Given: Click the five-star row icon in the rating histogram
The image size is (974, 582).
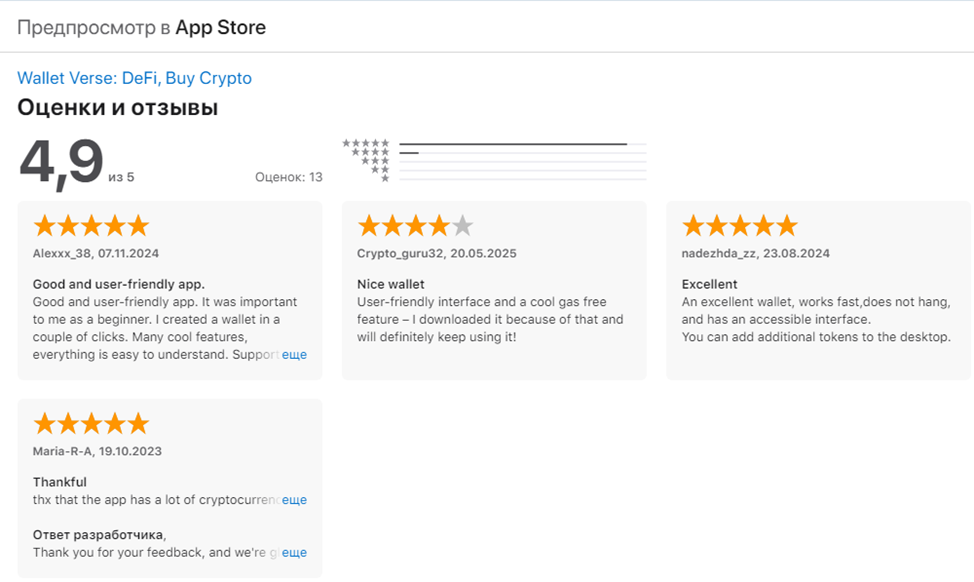Looking at the screenshot, I should (x=366, y=143).
